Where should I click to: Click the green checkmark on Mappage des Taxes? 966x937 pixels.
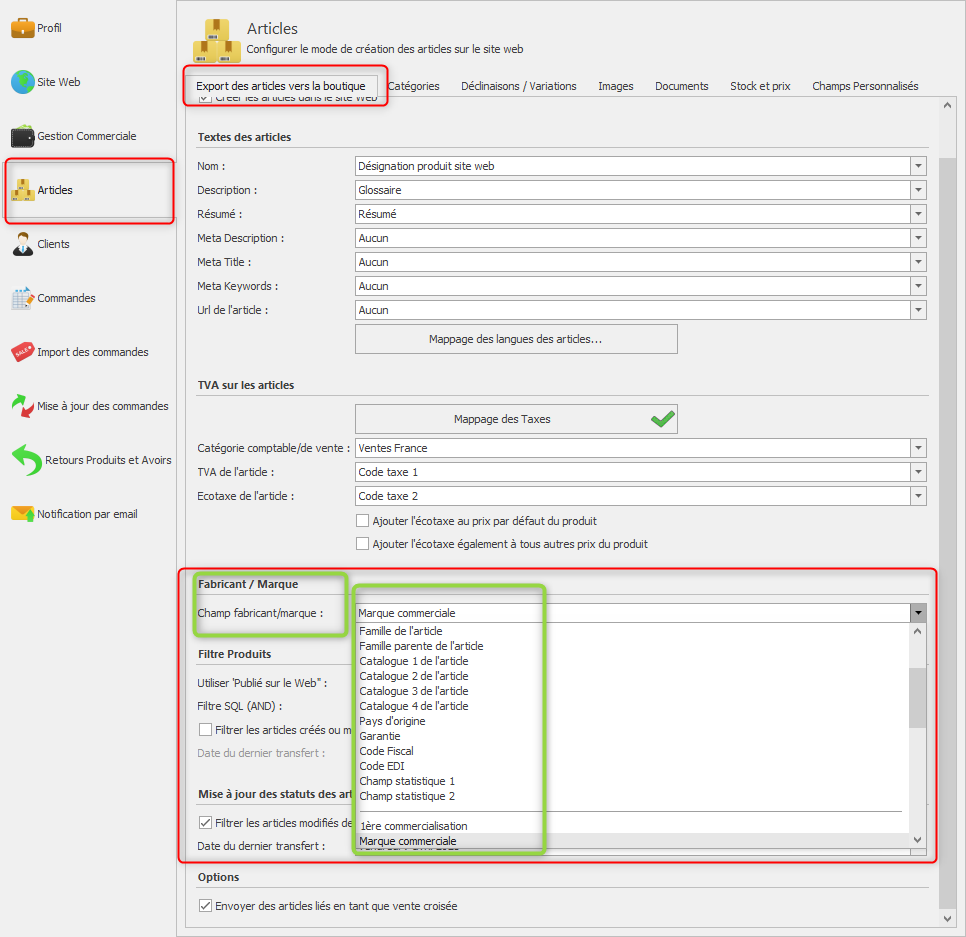[x=663, y=419]
